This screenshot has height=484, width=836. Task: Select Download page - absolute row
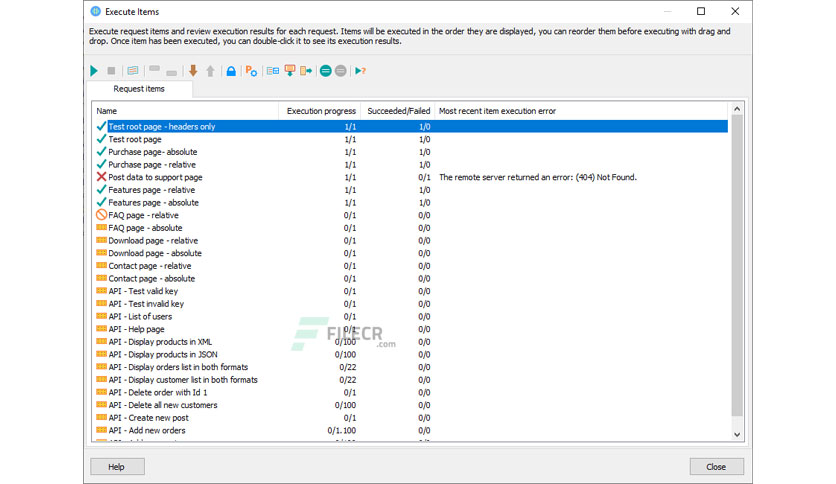coord(411,253)
